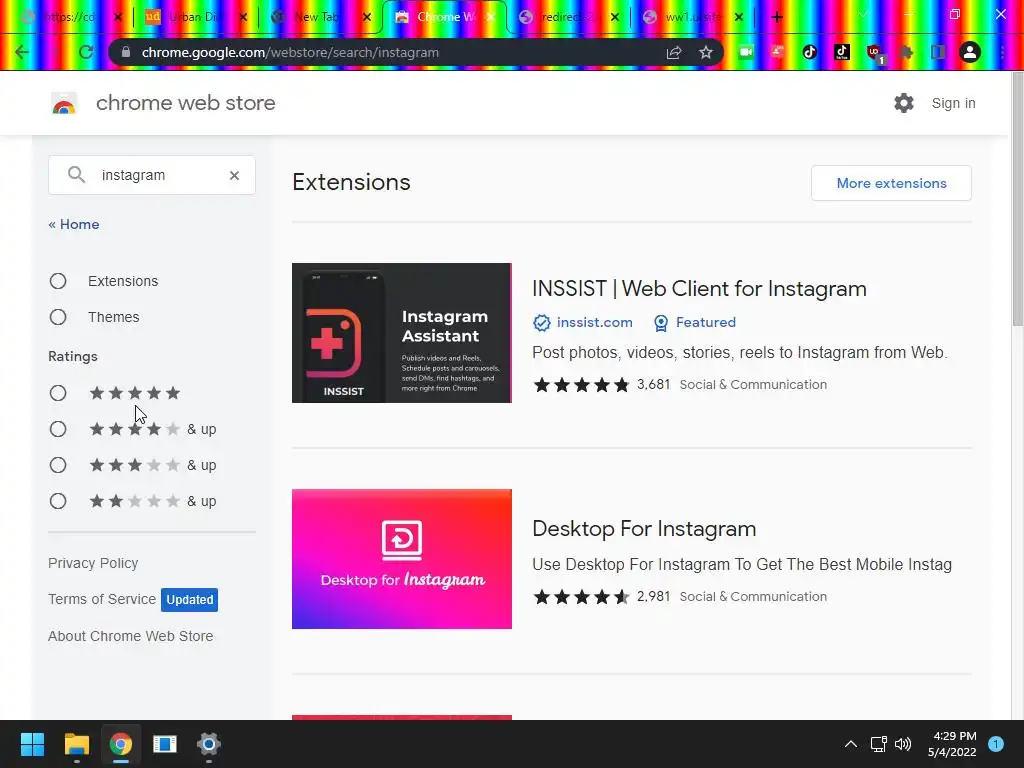Filter by two stars & up

(x=58, y=501)
